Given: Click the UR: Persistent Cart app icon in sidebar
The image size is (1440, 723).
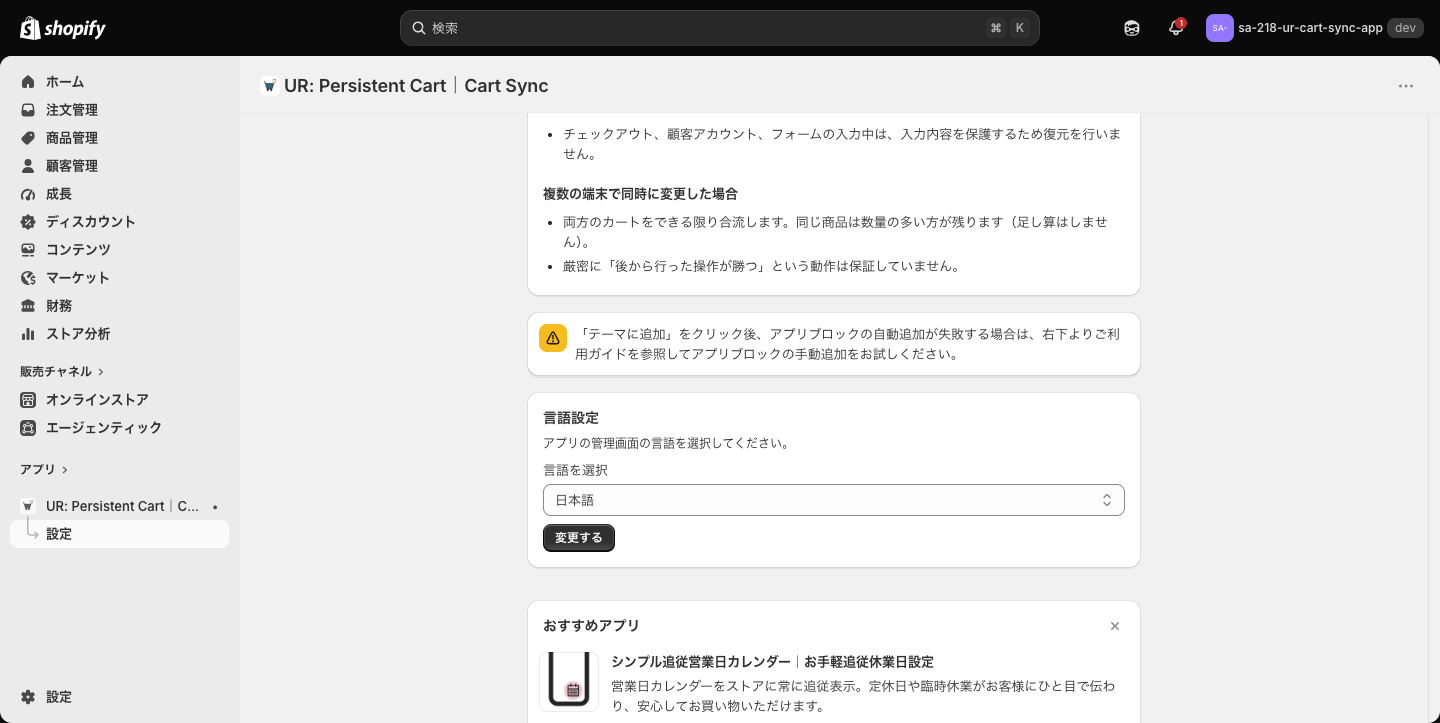Looking at the screenshot, I should (28, 506).
